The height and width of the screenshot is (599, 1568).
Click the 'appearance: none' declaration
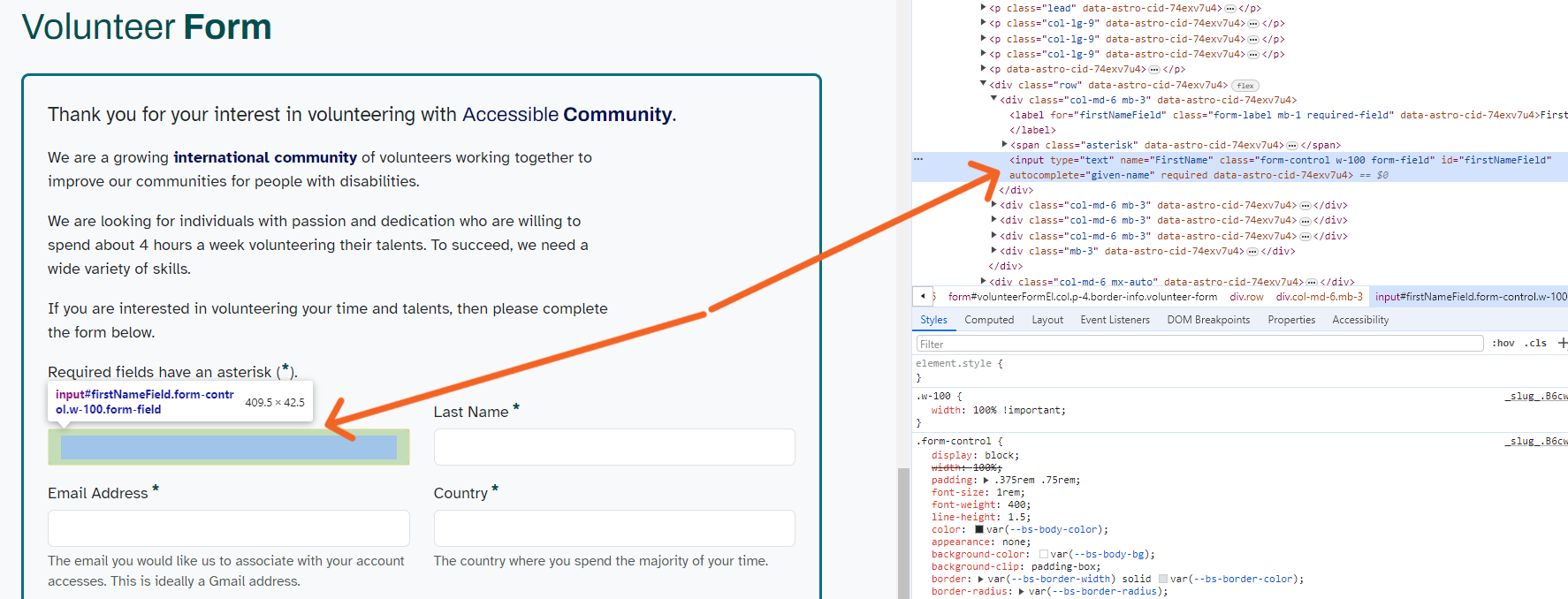point(983,542)
